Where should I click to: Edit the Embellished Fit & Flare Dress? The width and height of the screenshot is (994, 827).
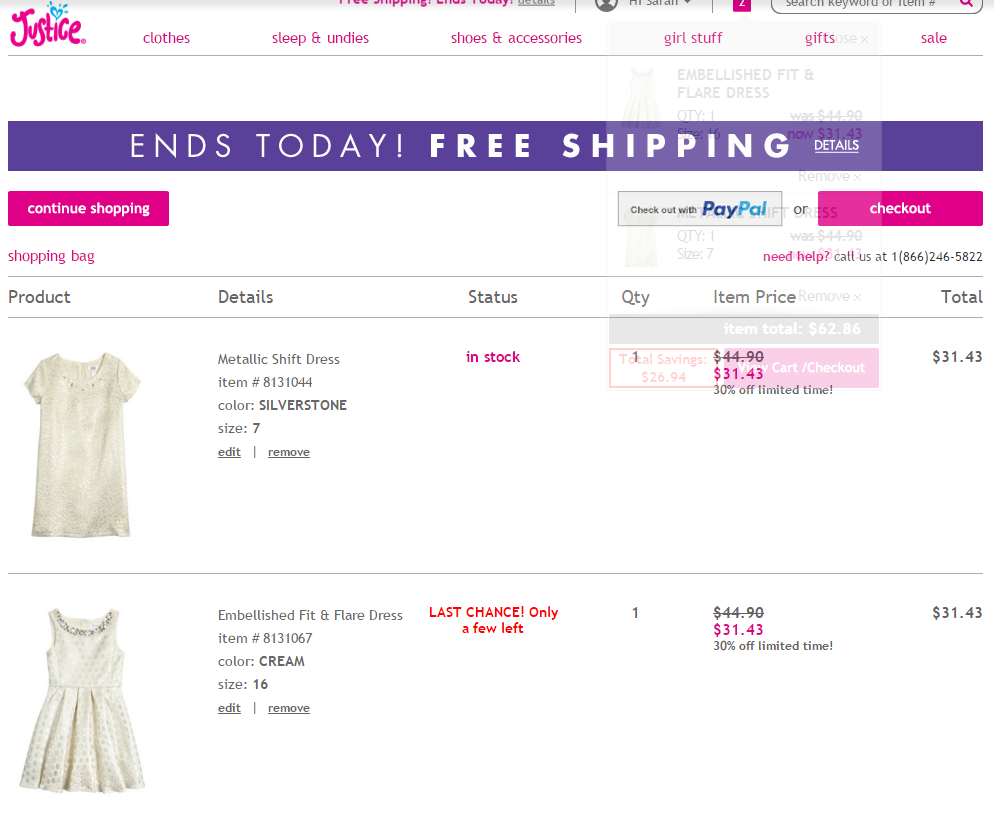229,708
